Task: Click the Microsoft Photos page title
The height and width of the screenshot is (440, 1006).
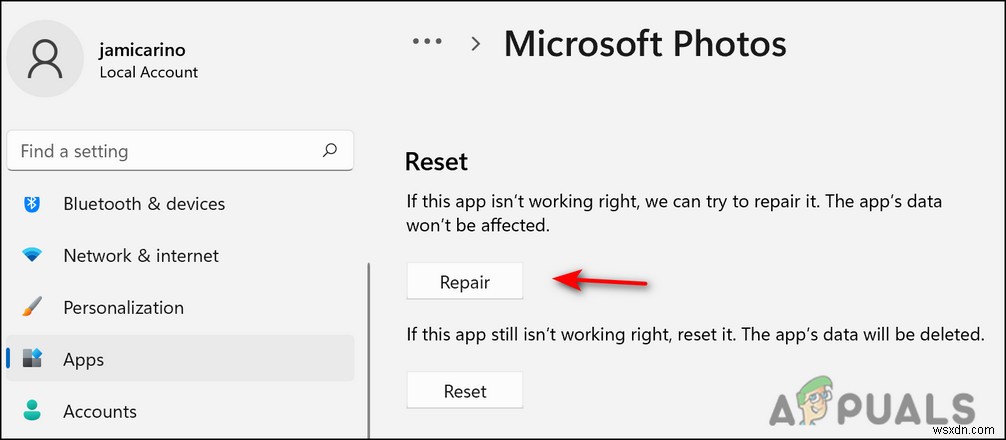Action: pos(644,44)
